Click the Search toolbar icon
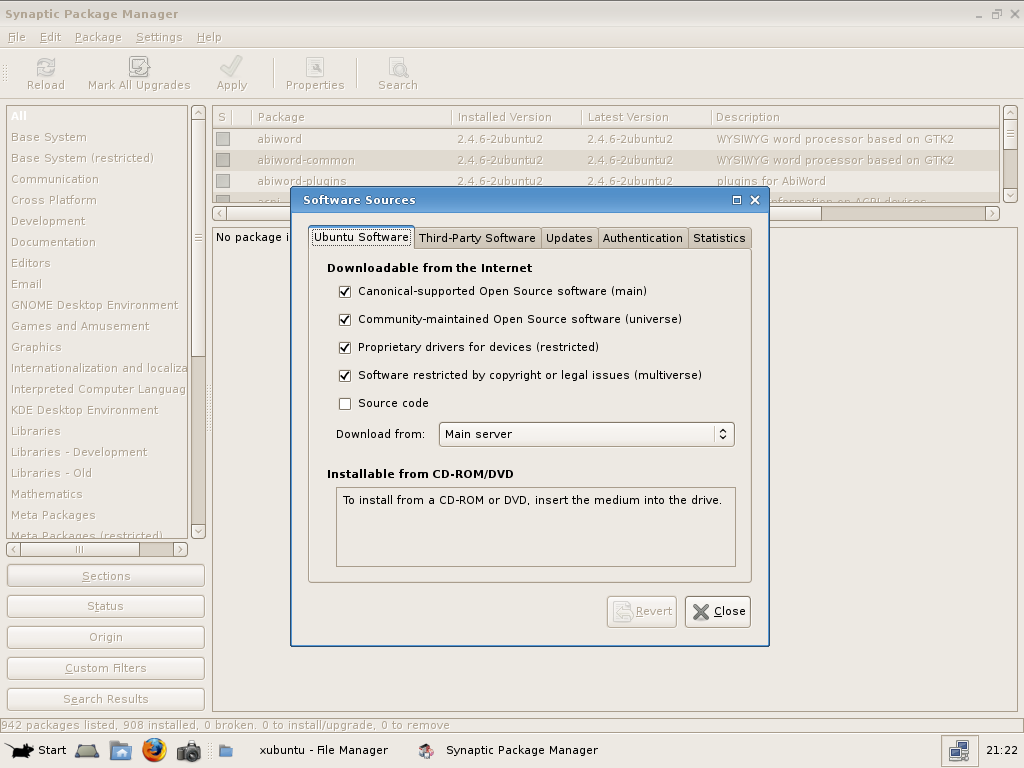Image resolution: width=1024 pixels, height=768 pixels. tap(398, 67)
